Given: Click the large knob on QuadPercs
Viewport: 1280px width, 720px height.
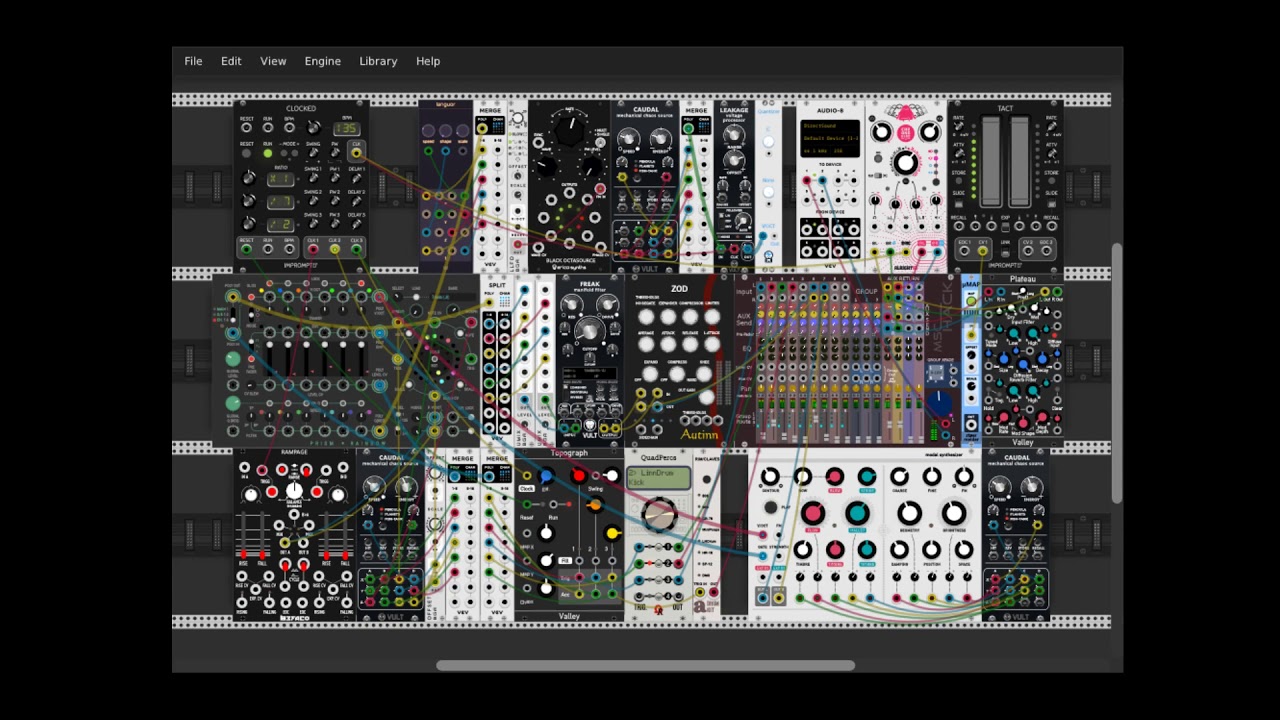Looking at the screenshot, I should [658, 516].
